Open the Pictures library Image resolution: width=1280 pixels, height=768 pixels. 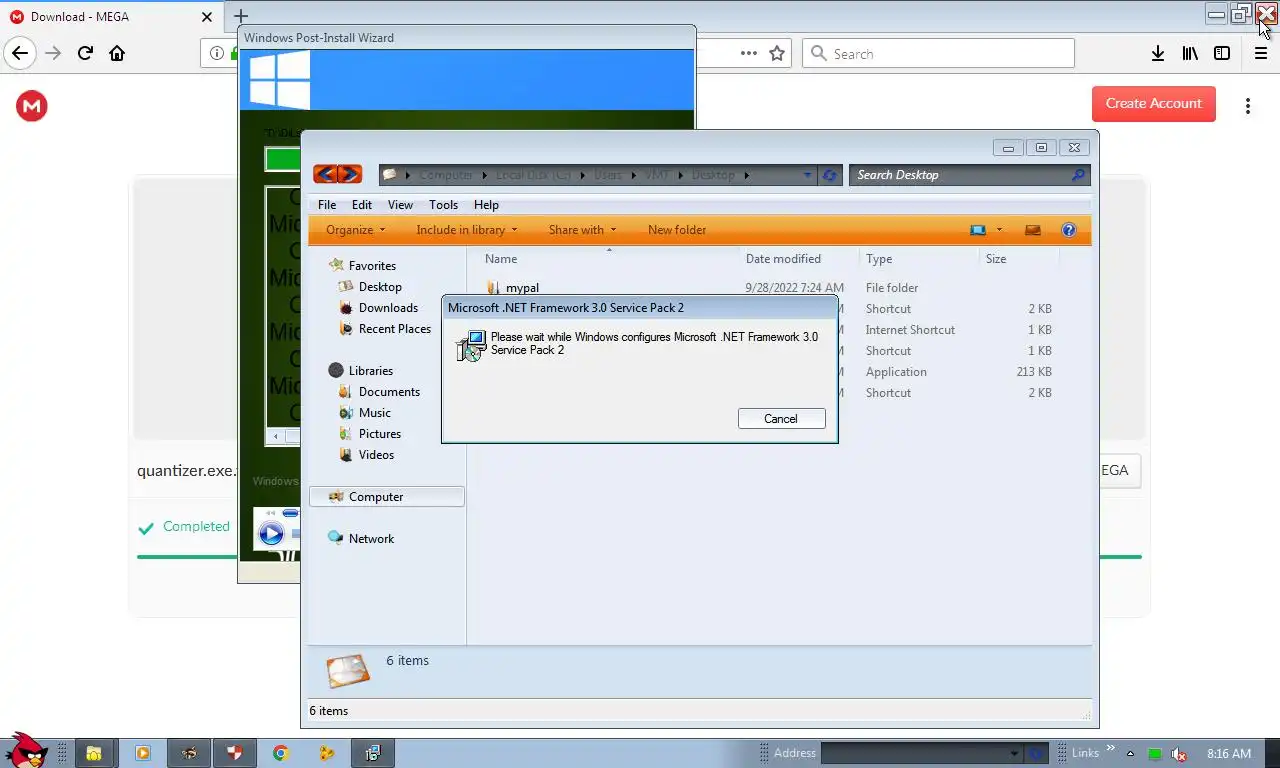click(380, 434)
